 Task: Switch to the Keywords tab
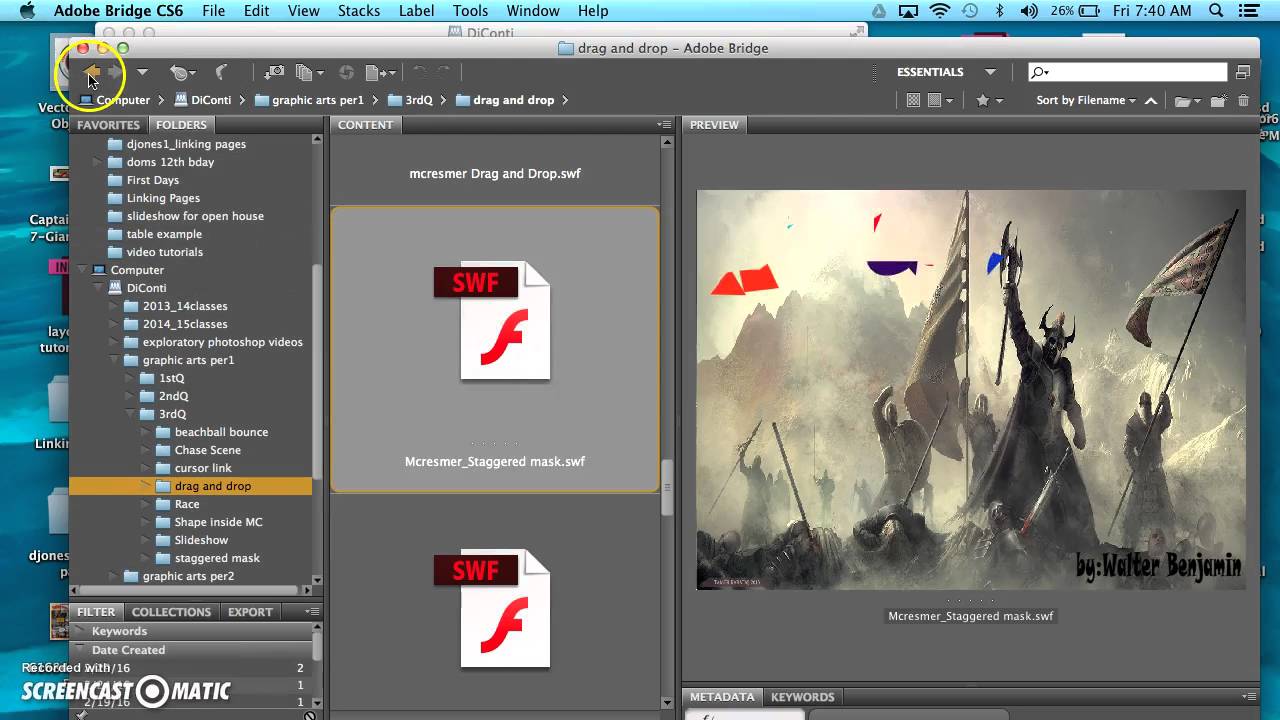[x=802, y=697]
